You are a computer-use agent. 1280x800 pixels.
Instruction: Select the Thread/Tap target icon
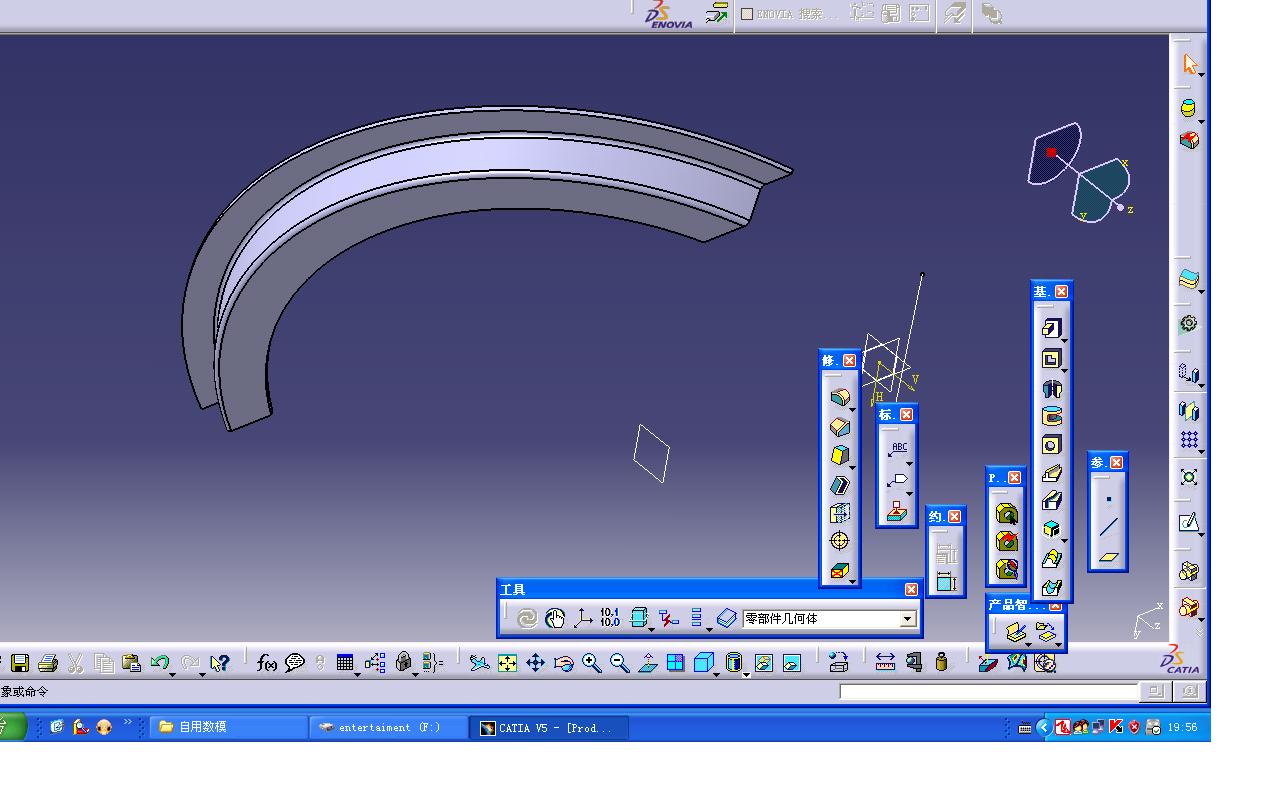839,541
